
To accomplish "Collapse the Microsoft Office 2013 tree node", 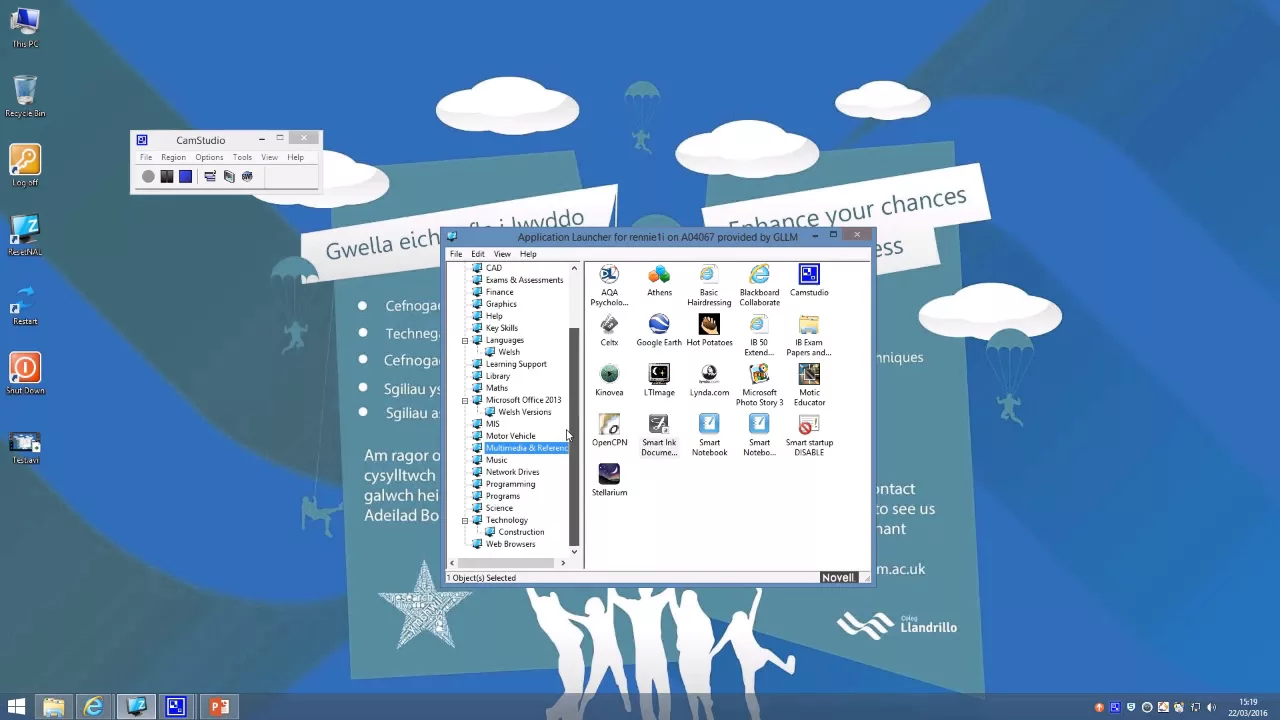I will [465, 400].
